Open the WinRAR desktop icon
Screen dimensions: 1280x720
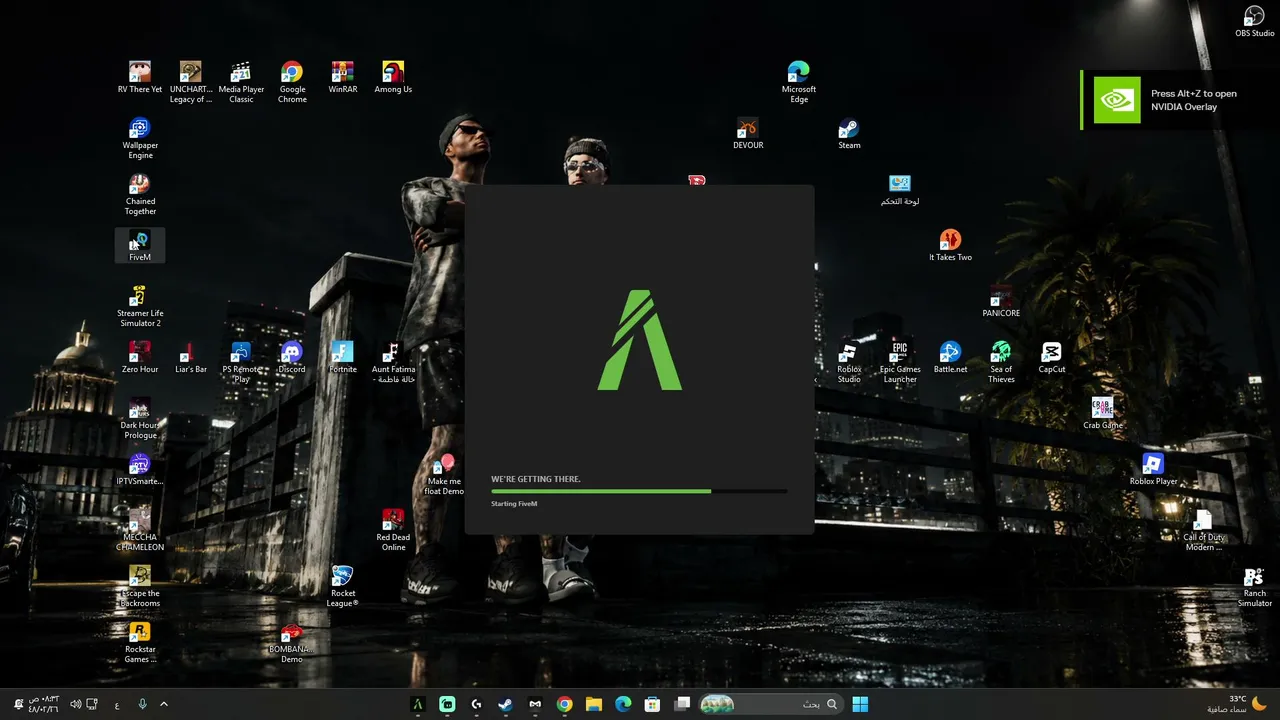click(343, 77)
